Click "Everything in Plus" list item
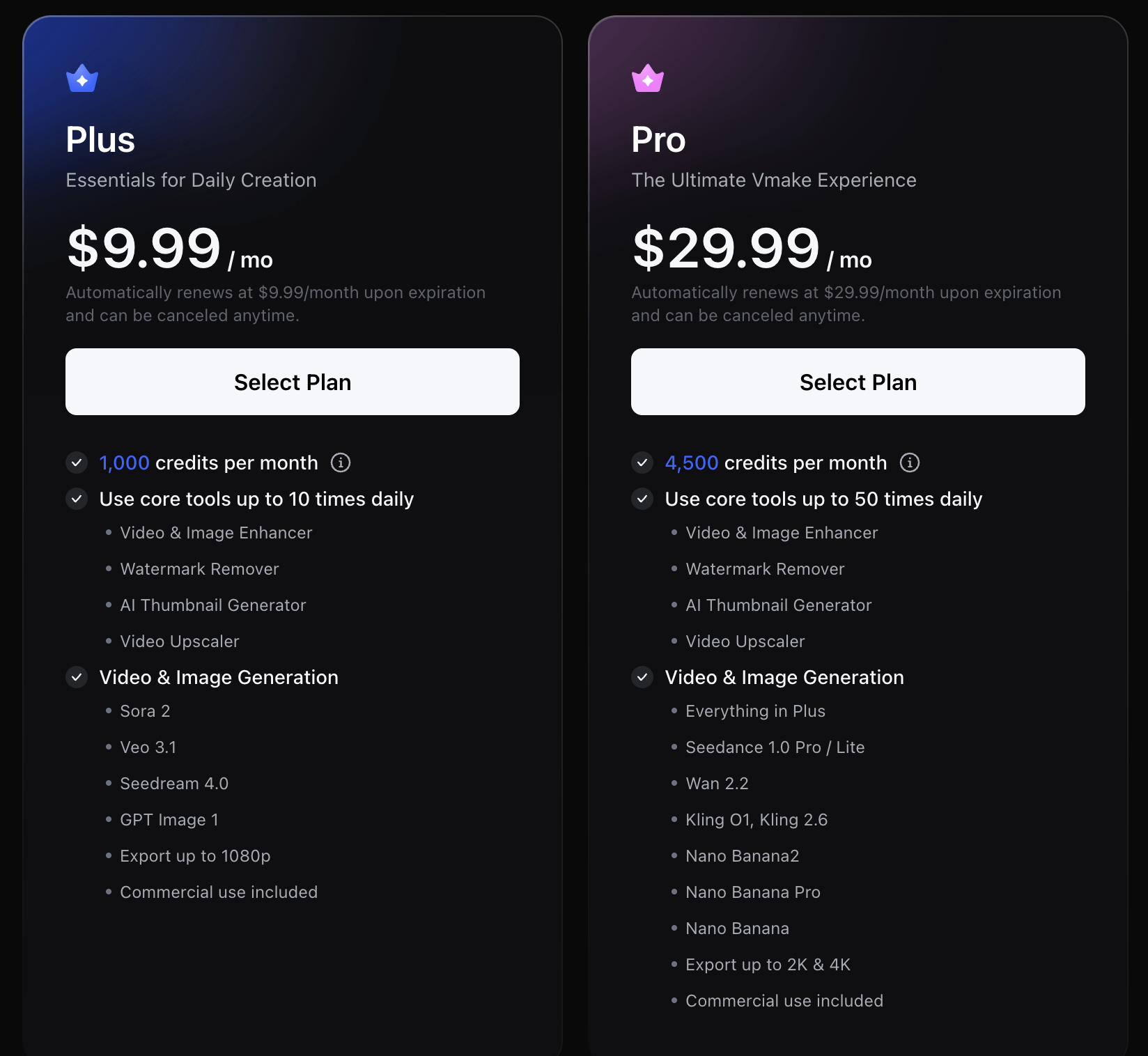Viewport: 1148px width, 1056px height. (x=755, y=711)
